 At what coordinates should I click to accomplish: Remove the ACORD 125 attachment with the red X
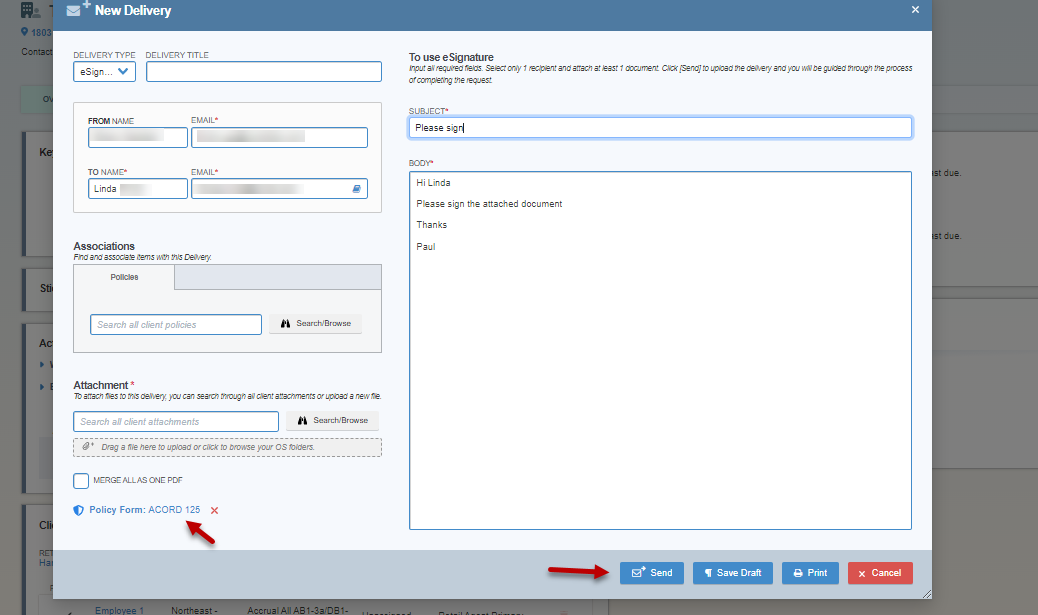tap(212, 510)
